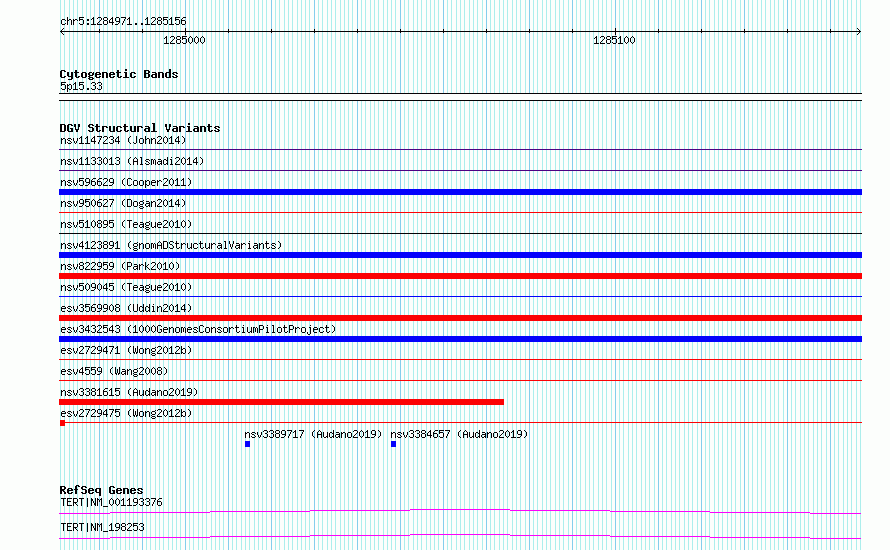Click the esv3432543 (1000GenomesConsortiumPilotProject) label
Image resolution: width=890 pixels, height=550 pixels.
coord(198,329)
